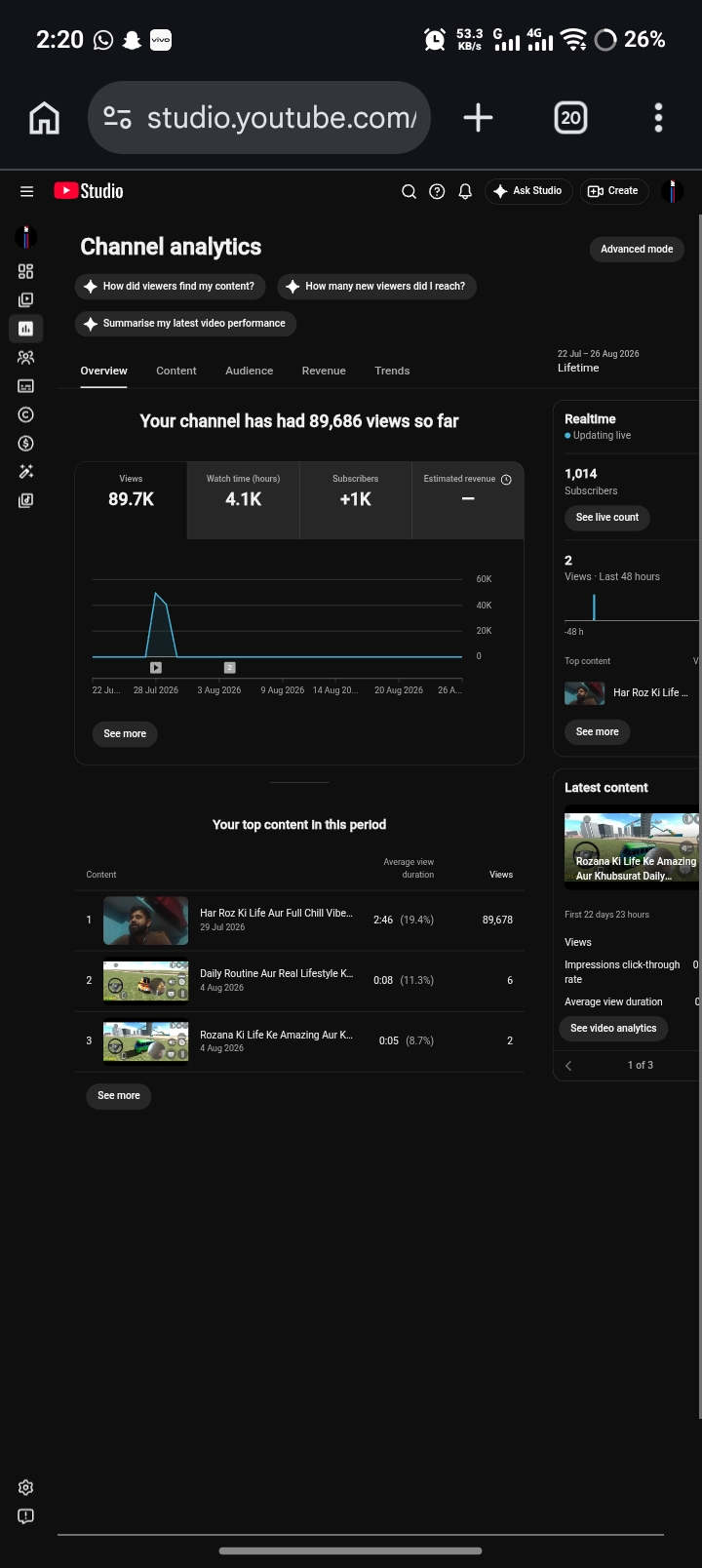
Task: Click the clock icon beside Estimated revenue
Action: tap(506, 480)
